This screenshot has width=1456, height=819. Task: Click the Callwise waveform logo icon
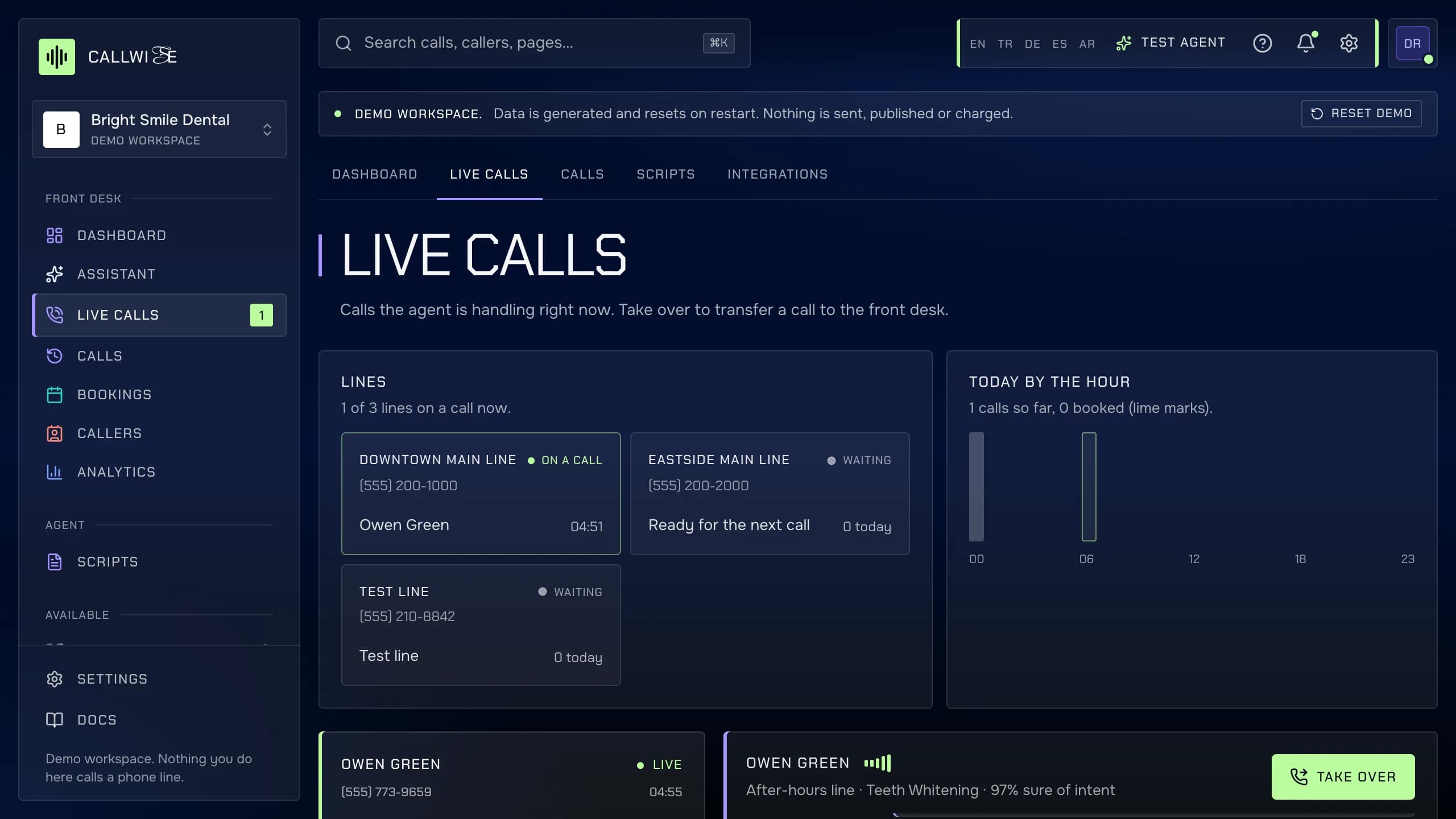56,56
